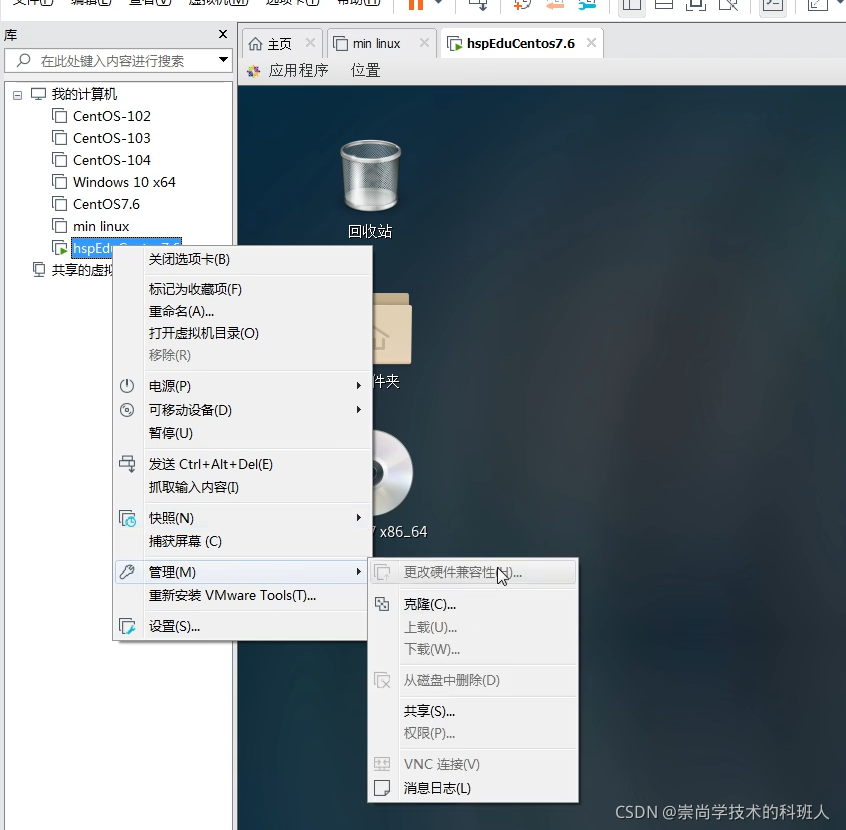
Task: Close the 库 library panel
Action: (223, 34)
